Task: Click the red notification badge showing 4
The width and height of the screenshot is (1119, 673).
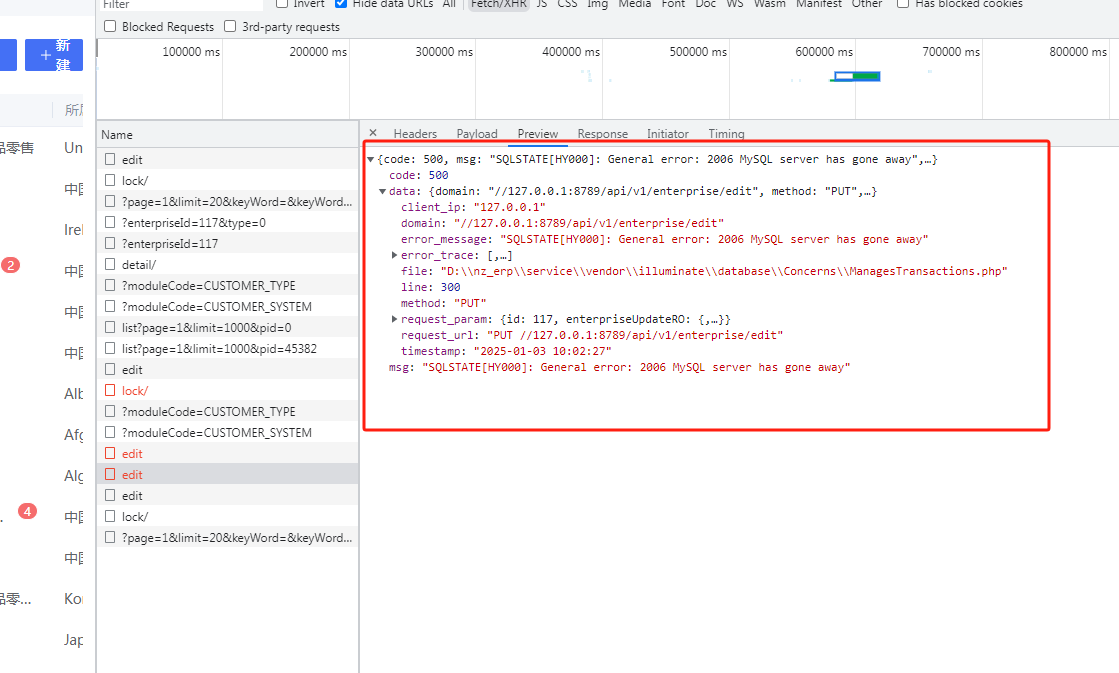Action: [x=27, y=511]
